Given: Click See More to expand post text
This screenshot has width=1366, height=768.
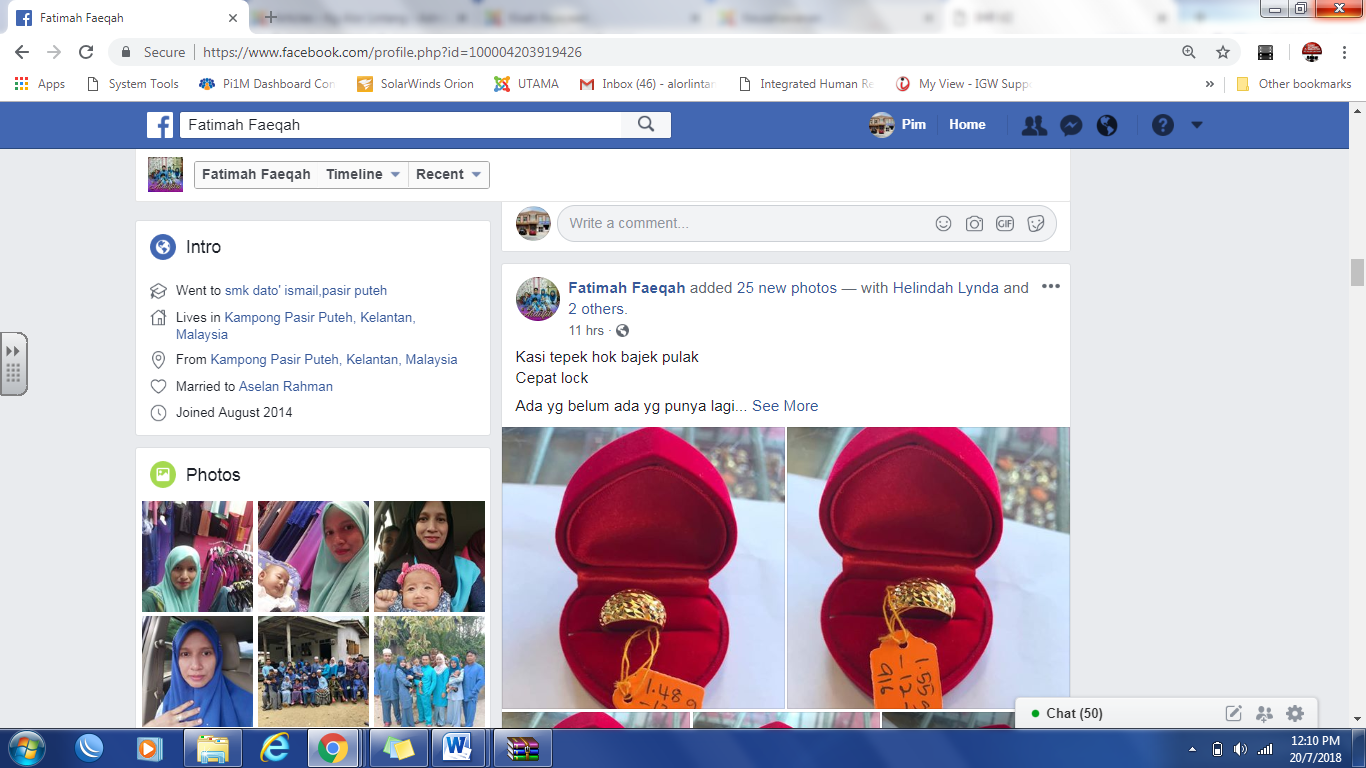Looking at the screenshot, I should (x=785, y=406).
